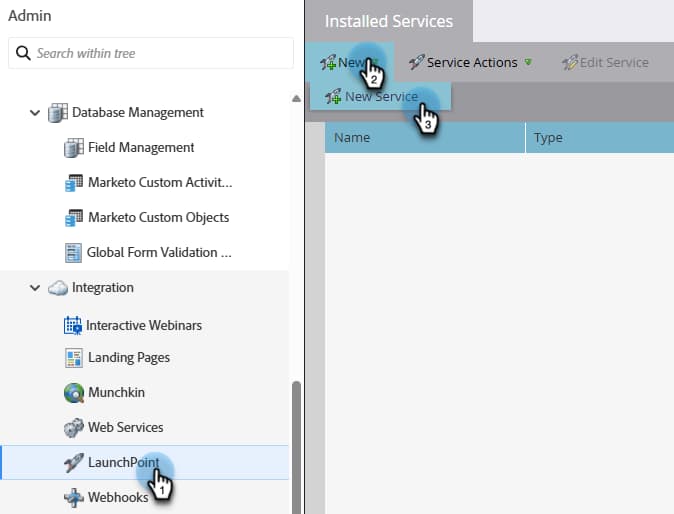Sort by the Name column header
The image size is (674, 514).
pos(425,138)
